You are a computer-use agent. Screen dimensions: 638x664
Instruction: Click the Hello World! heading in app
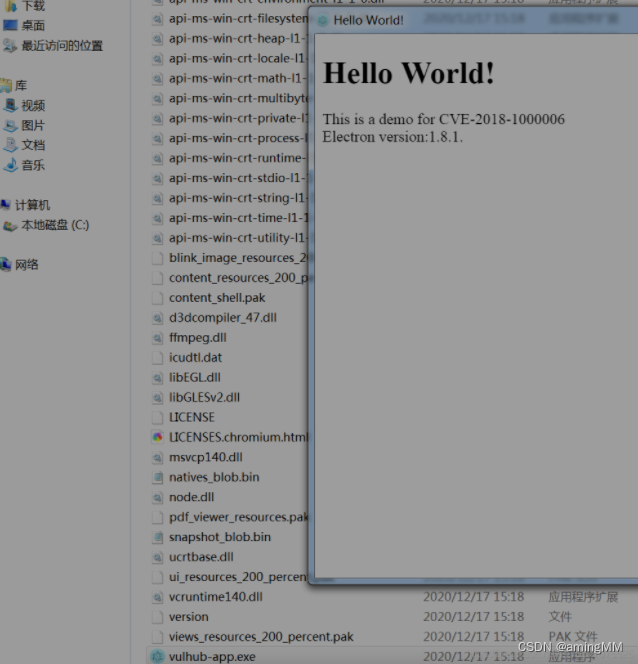click(x=409, y=73)
